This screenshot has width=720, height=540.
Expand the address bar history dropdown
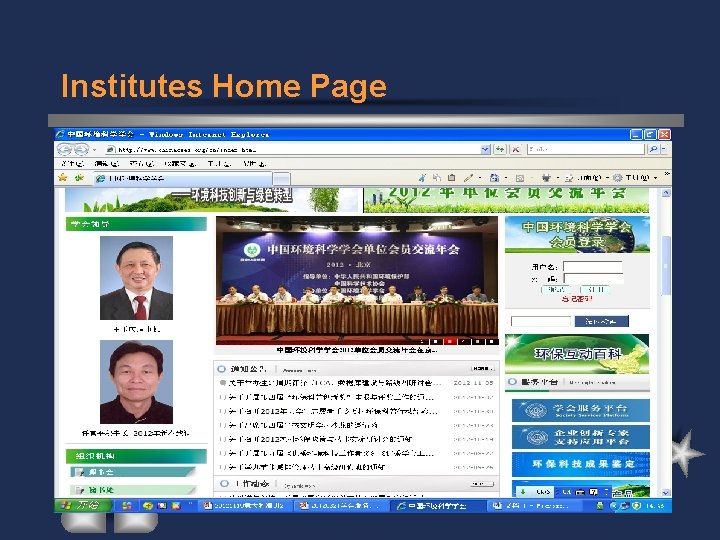pos(485,150)
